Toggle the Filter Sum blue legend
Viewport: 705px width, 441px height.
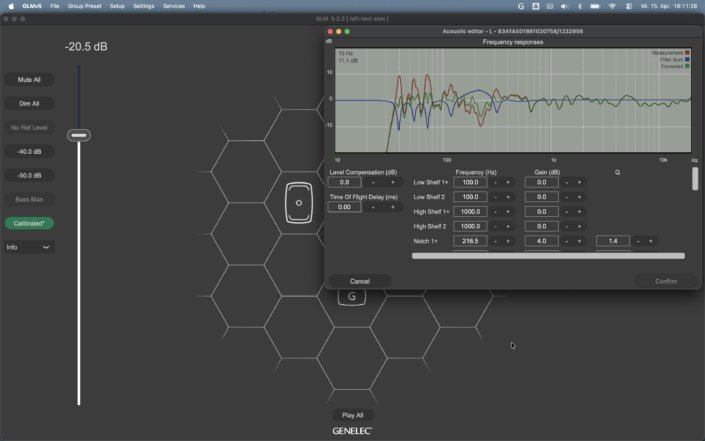pos(687,59)
